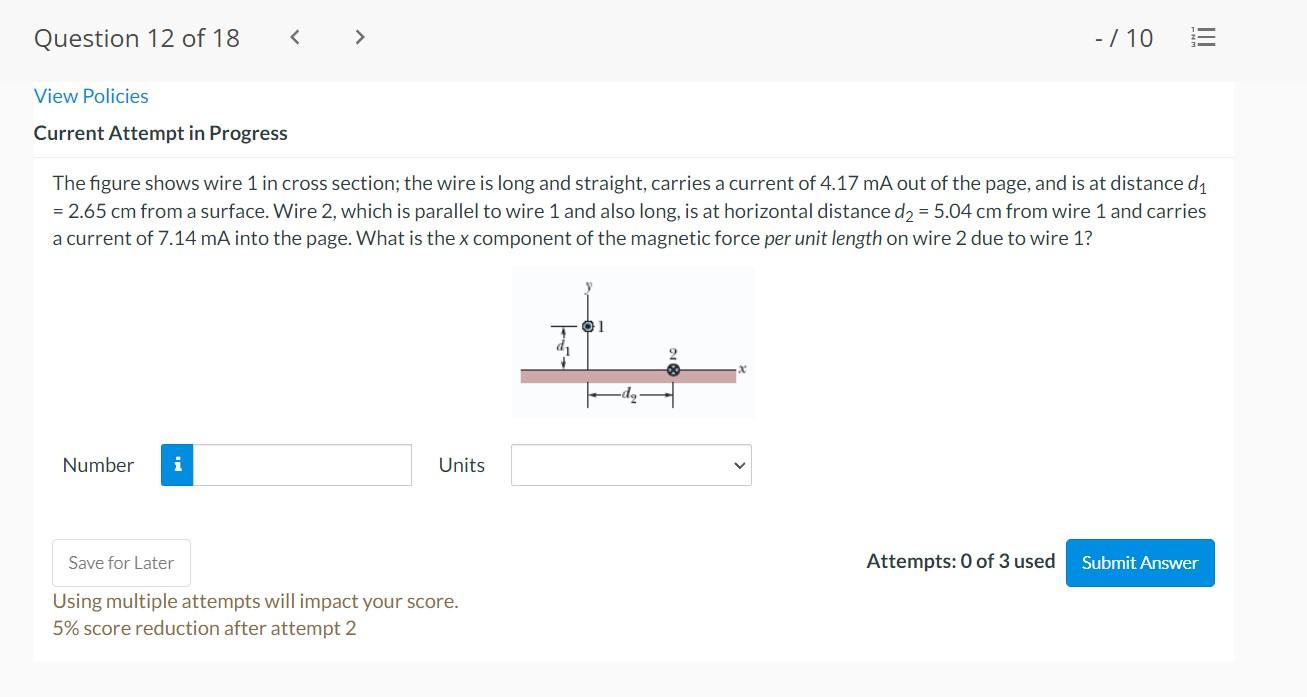Open the View Policies link

(x=91, y=96)
